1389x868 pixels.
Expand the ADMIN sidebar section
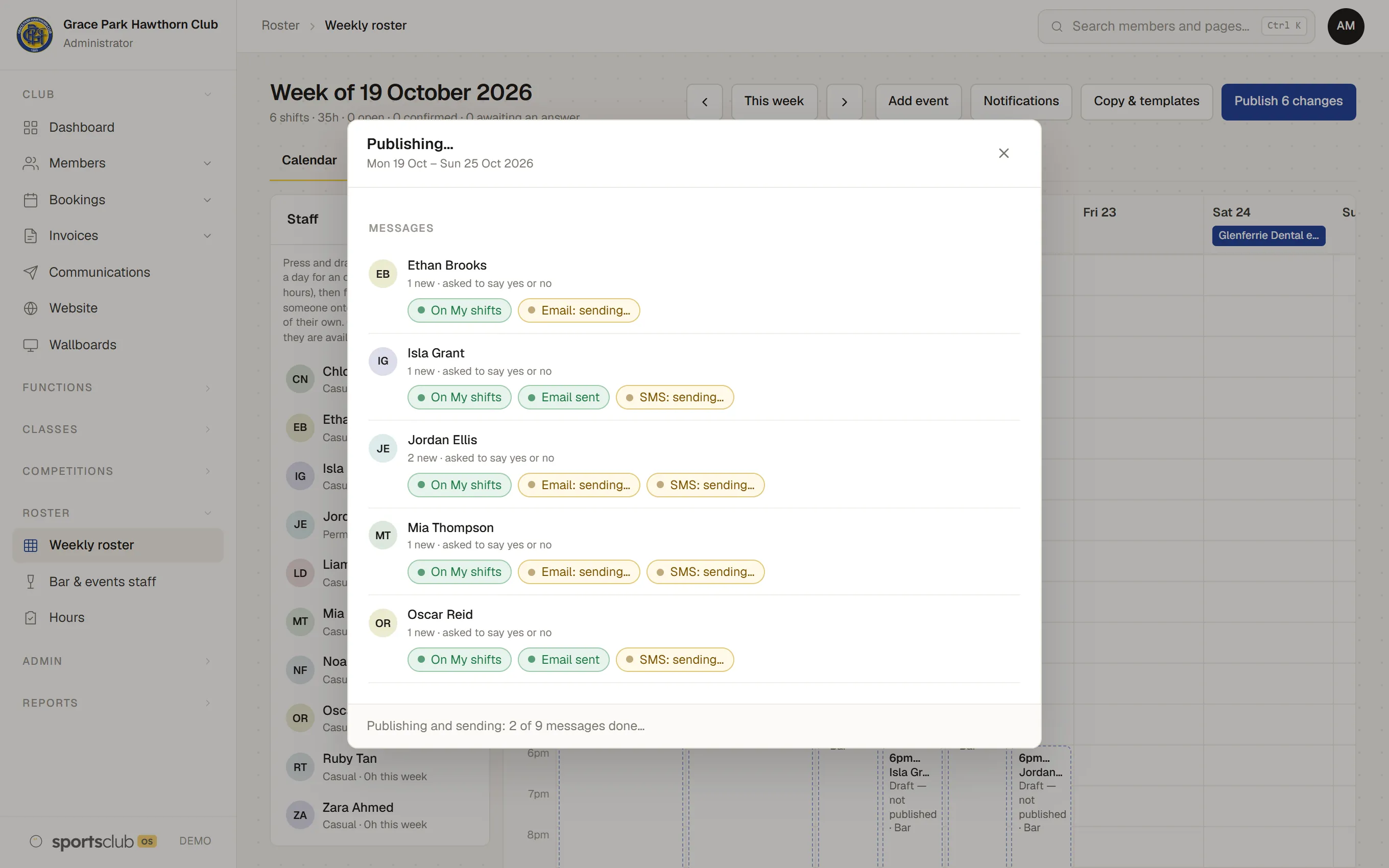117,661
